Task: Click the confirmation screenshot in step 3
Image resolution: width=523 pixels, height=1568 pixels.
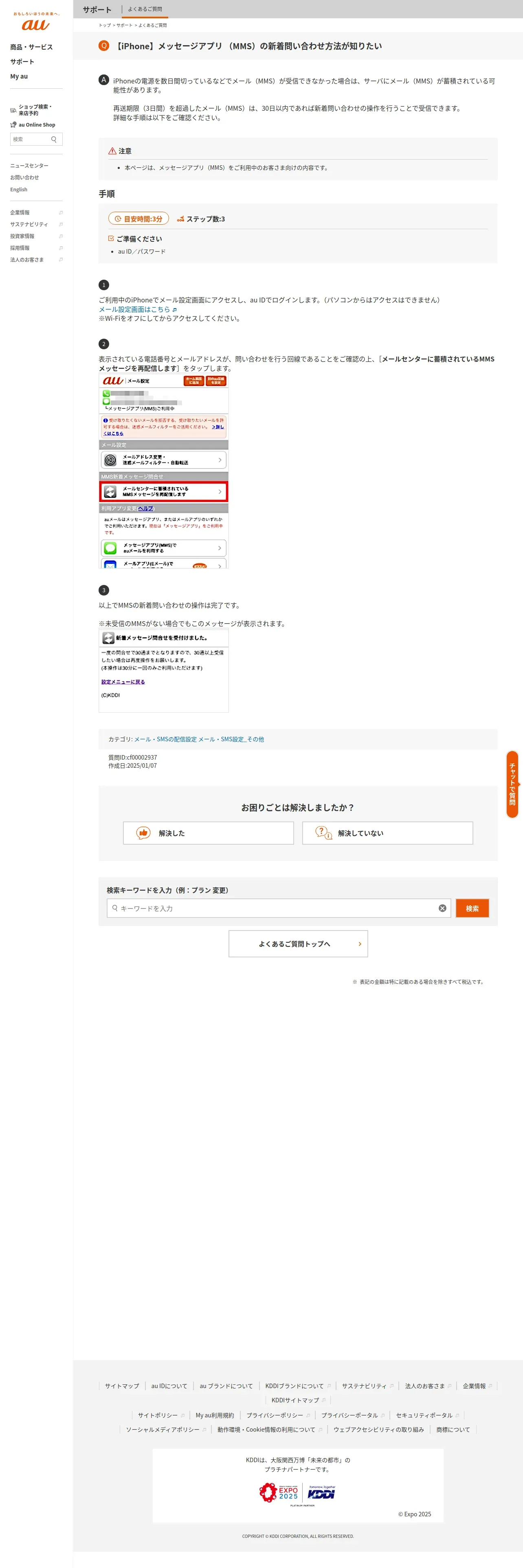Action: pyautogui.click(x=164, y=670)
